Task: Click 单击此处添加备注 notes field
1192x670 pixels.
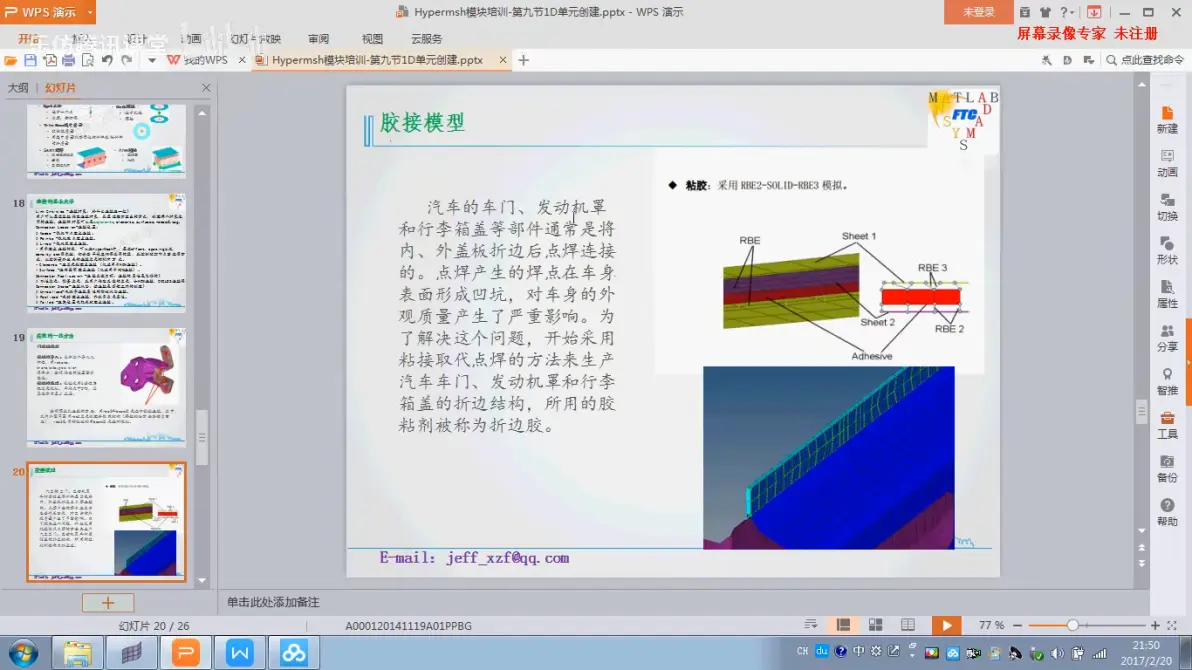Action: pos(273,602)
